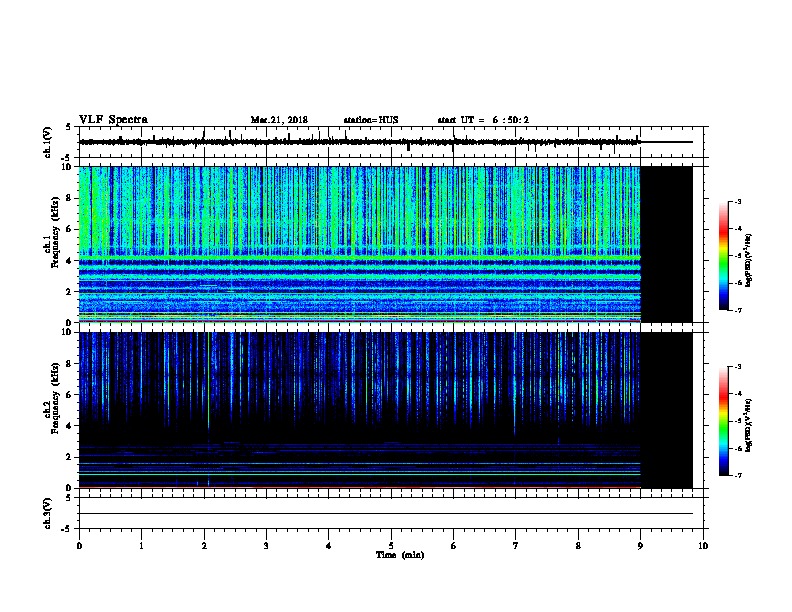This screenshot has width=792, height=612.
Task: Click the "station=HUS" header label
Action: click(371, 120)
